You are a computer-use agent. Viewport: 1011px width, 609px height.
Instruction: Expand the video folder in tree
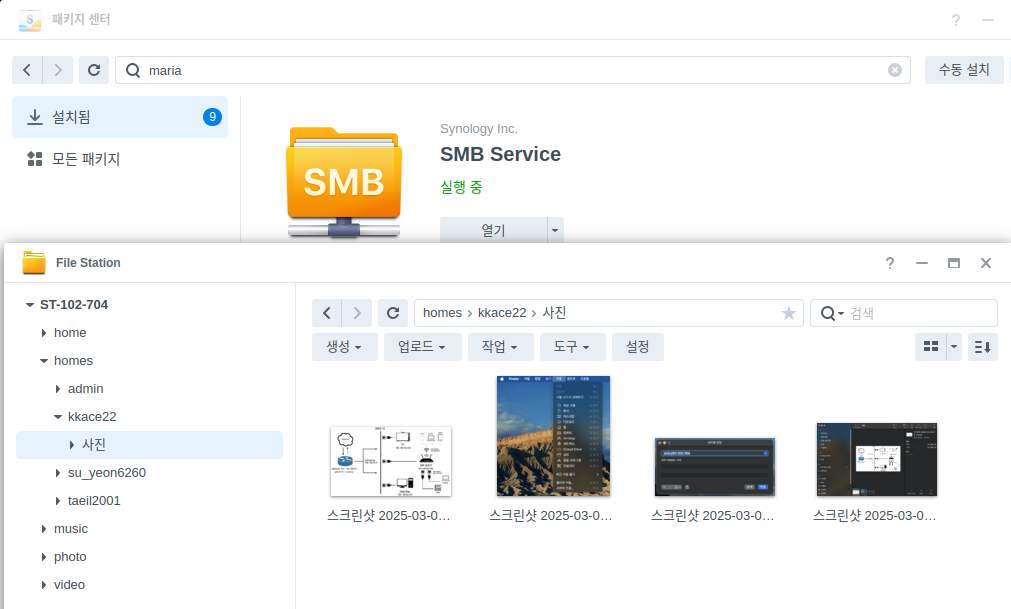pyautogui.click(x=44, y=585)
